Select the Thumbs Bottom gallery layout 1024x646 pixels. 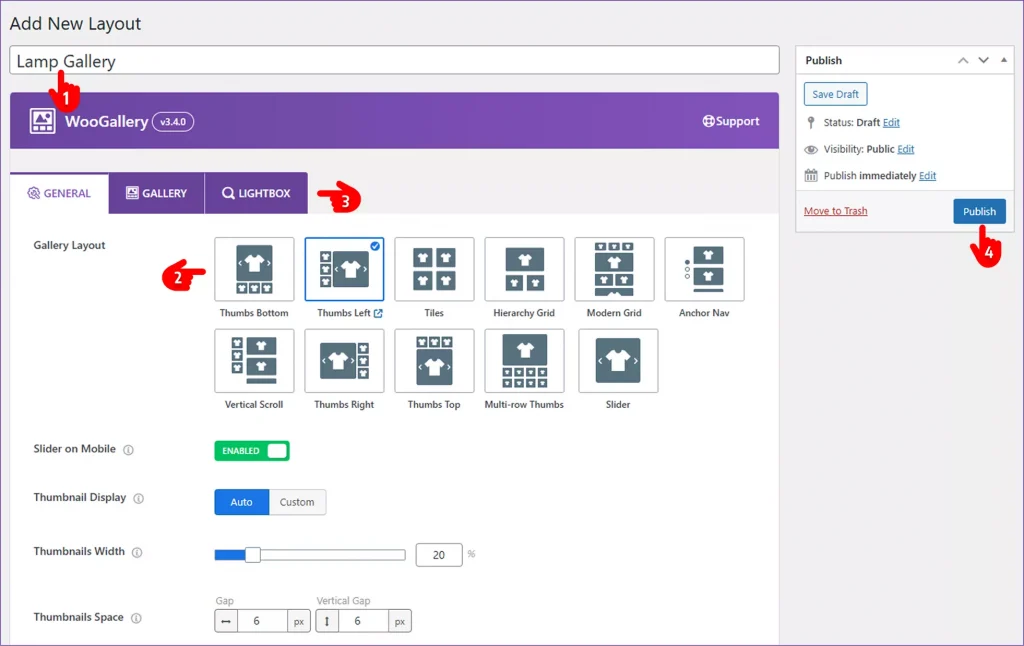point(253,269)
